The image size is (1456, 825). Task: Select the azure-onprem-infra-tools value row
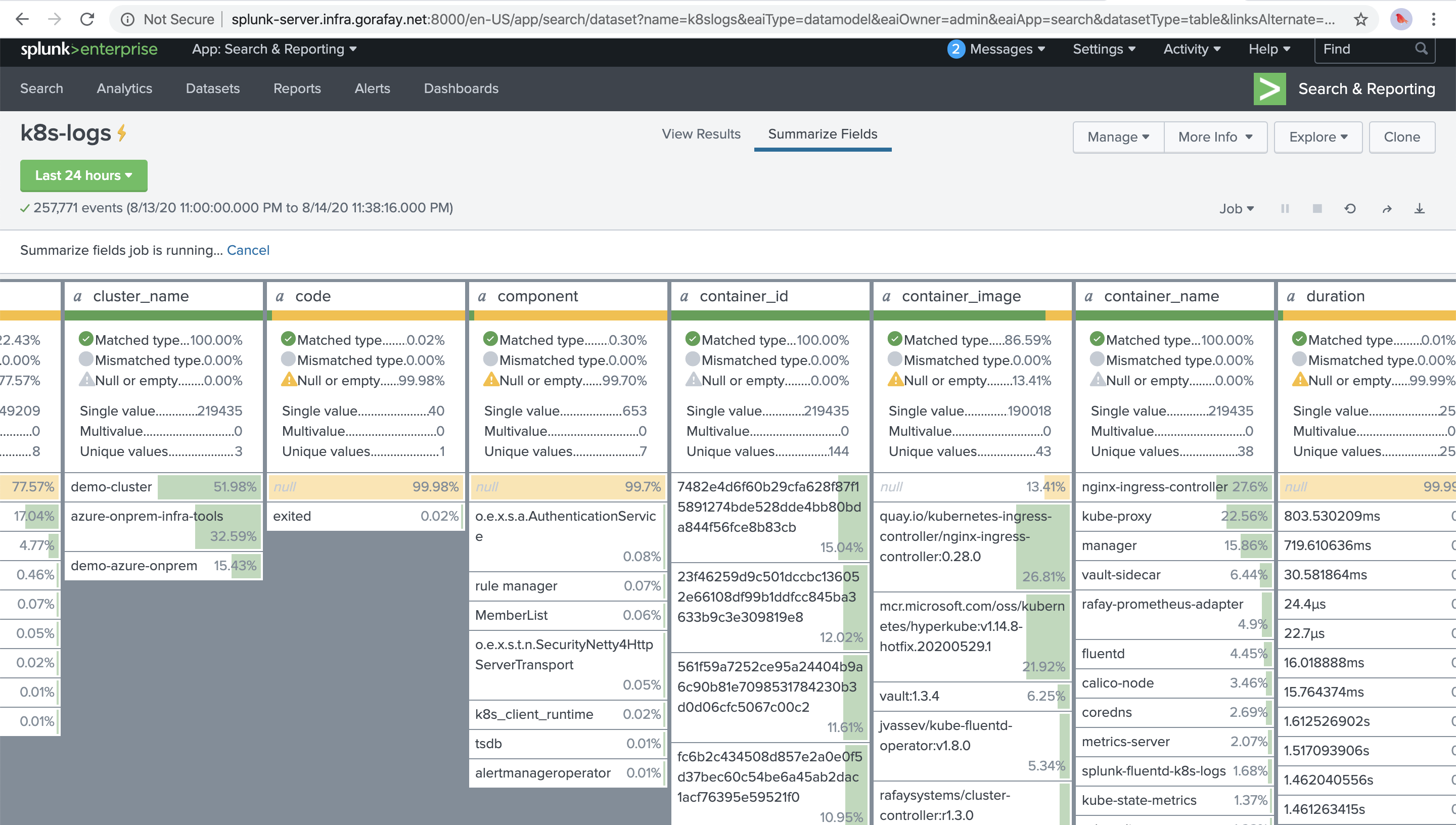[164, 526]
